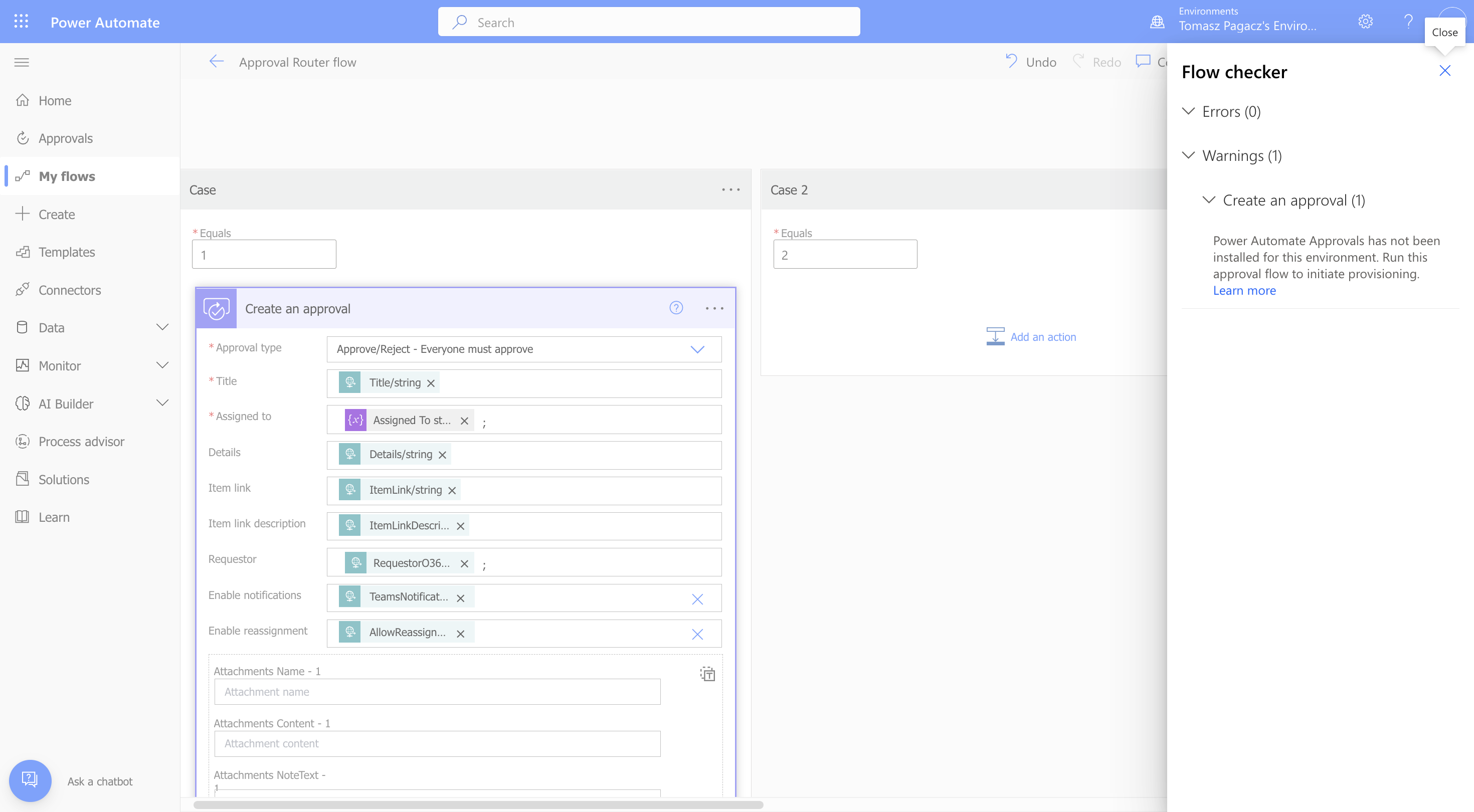The height and width of the screenshot is (812, 1474).
Task: Remove the Title/string token
Action: pos(431,383)
